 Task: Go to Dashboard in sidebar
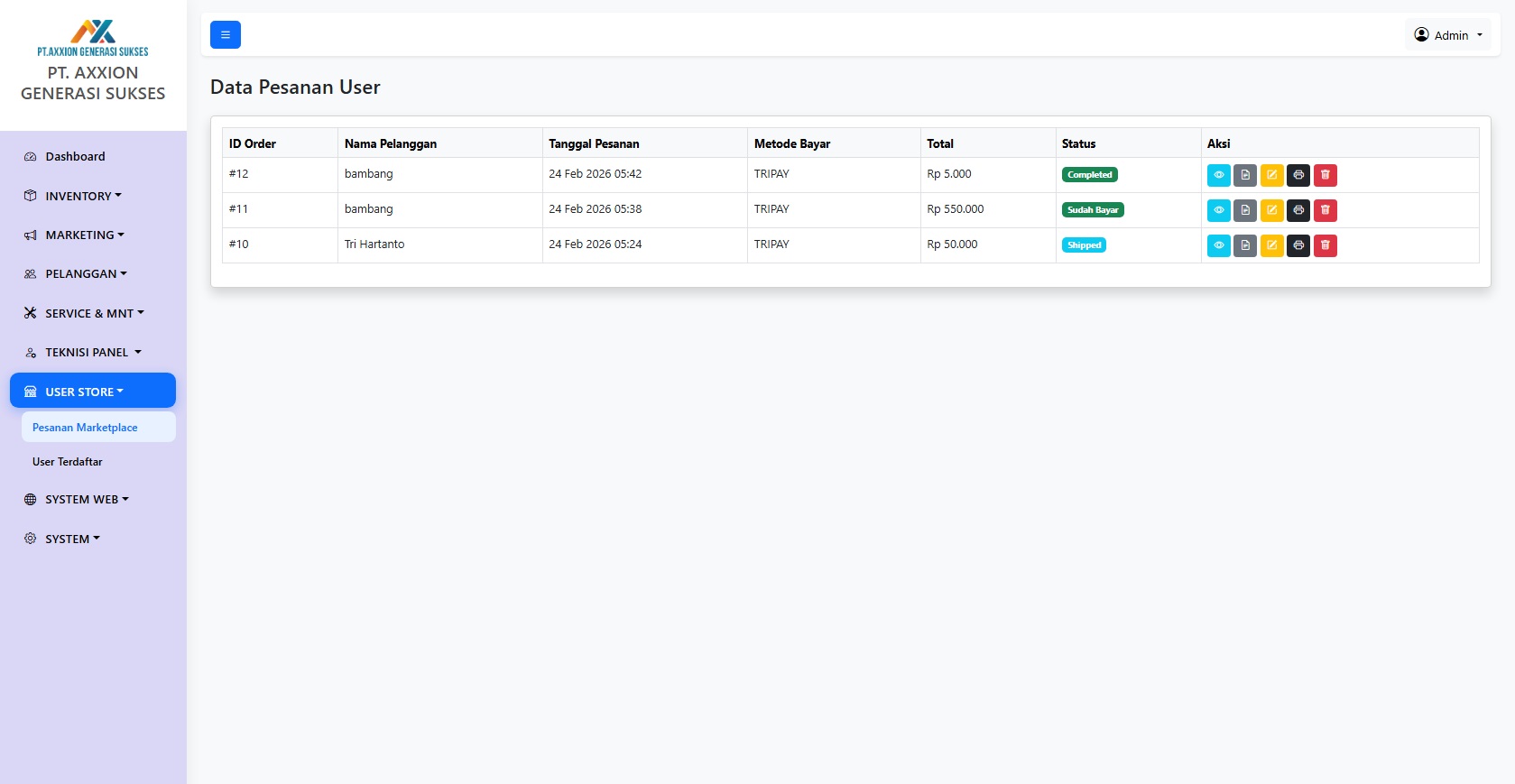(93, 156)
